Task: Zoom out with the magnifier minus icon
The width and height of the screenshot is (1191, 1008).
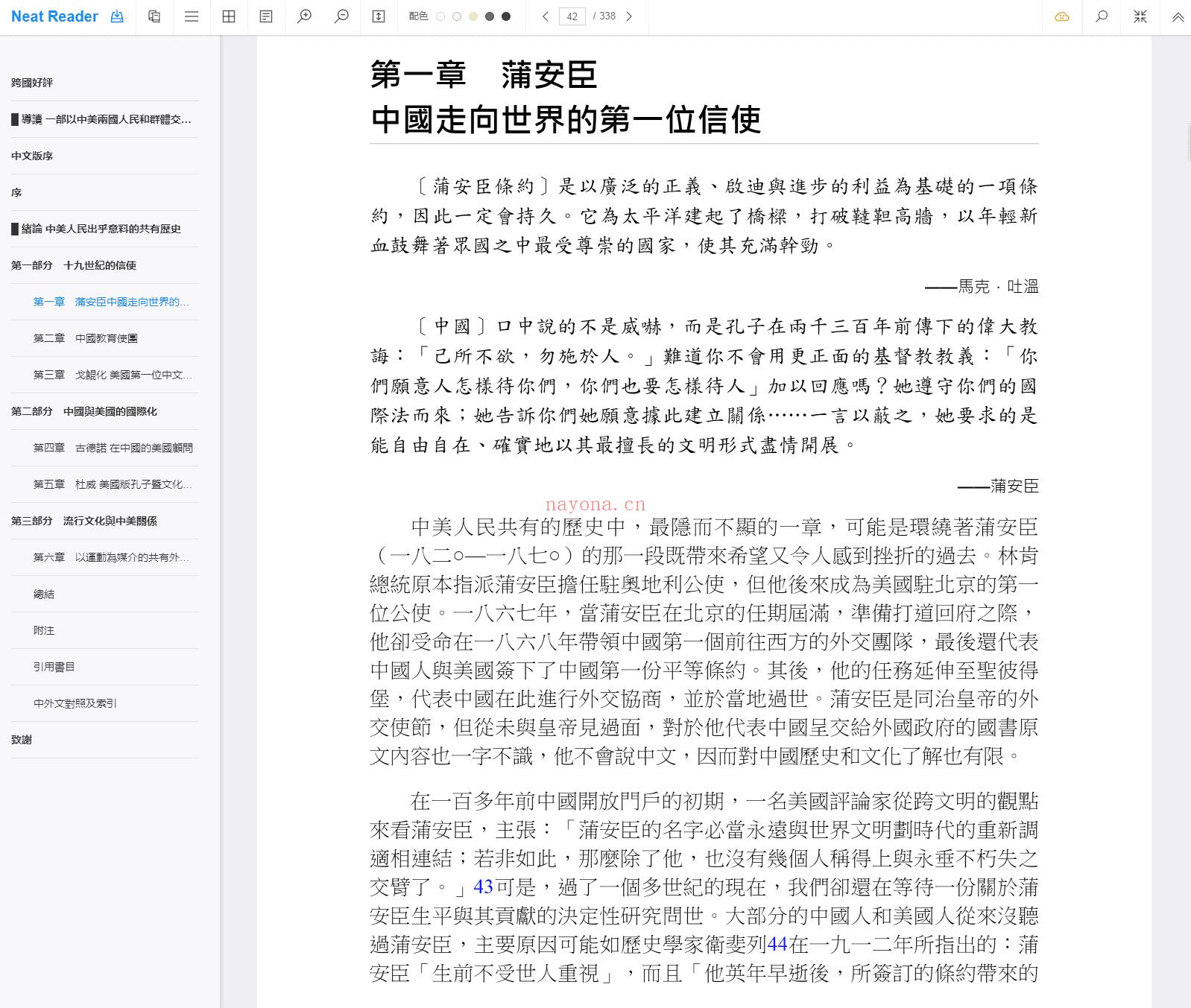Action: point(341,16)
